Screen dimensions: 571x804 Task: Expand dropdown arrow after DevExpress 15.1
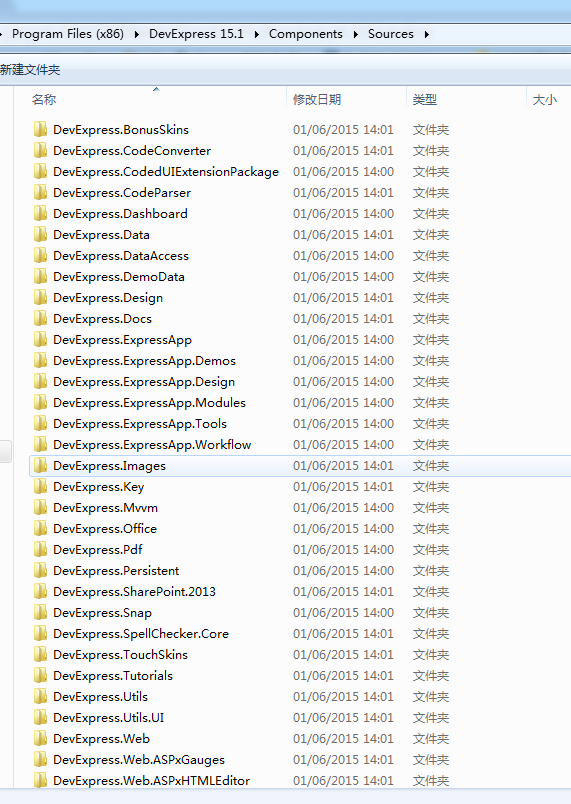[x=256, y=34]
